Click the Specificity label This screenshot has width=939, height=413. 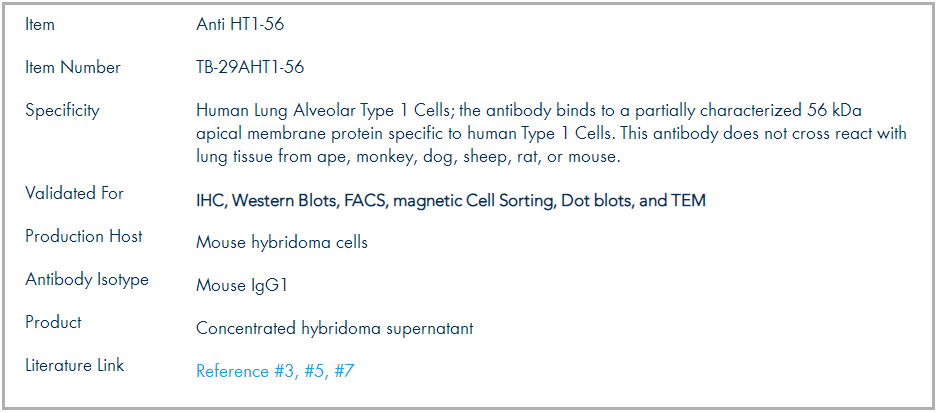point(62,111)
